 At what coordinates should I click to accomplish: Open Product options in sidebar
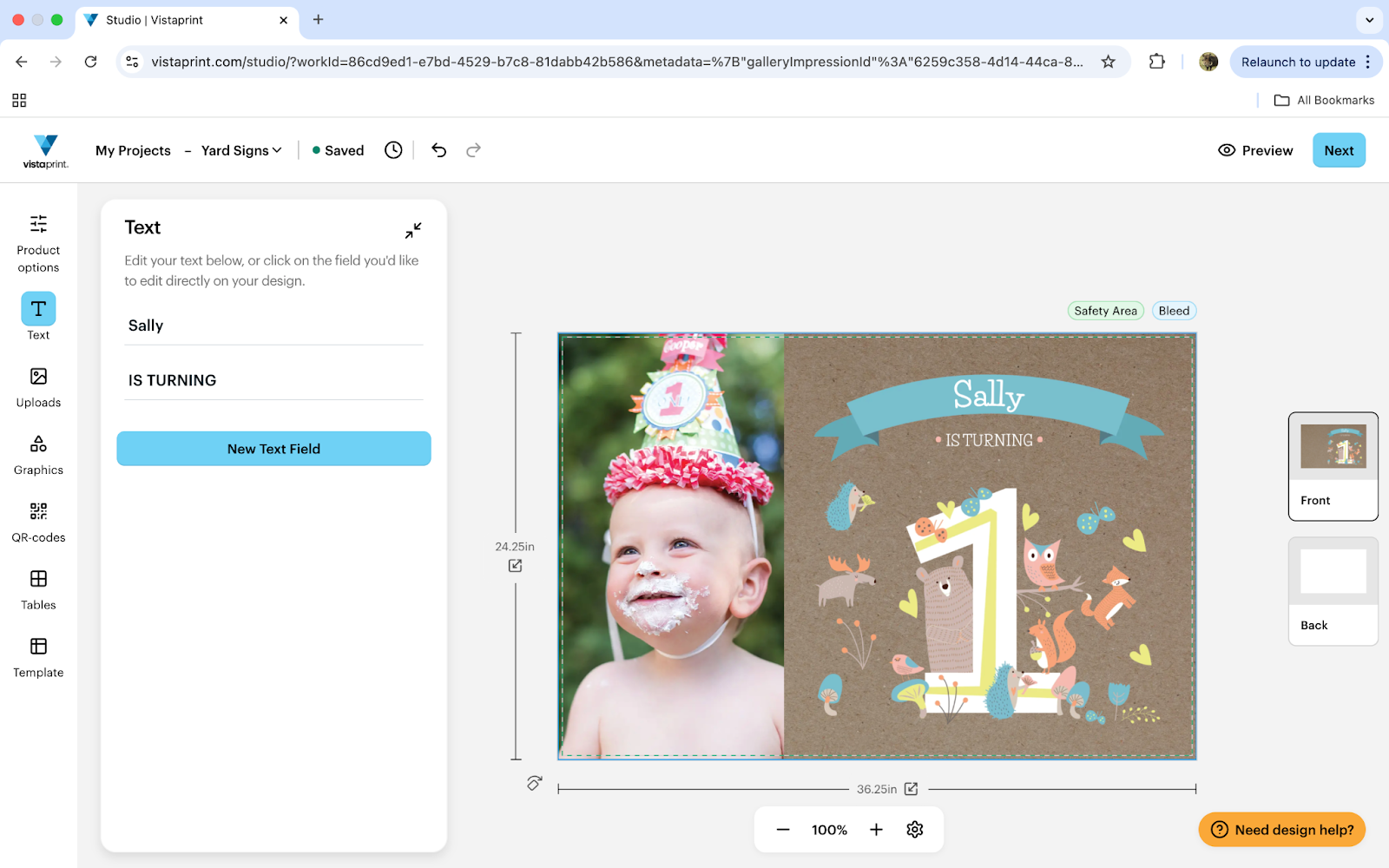(38, 243)
